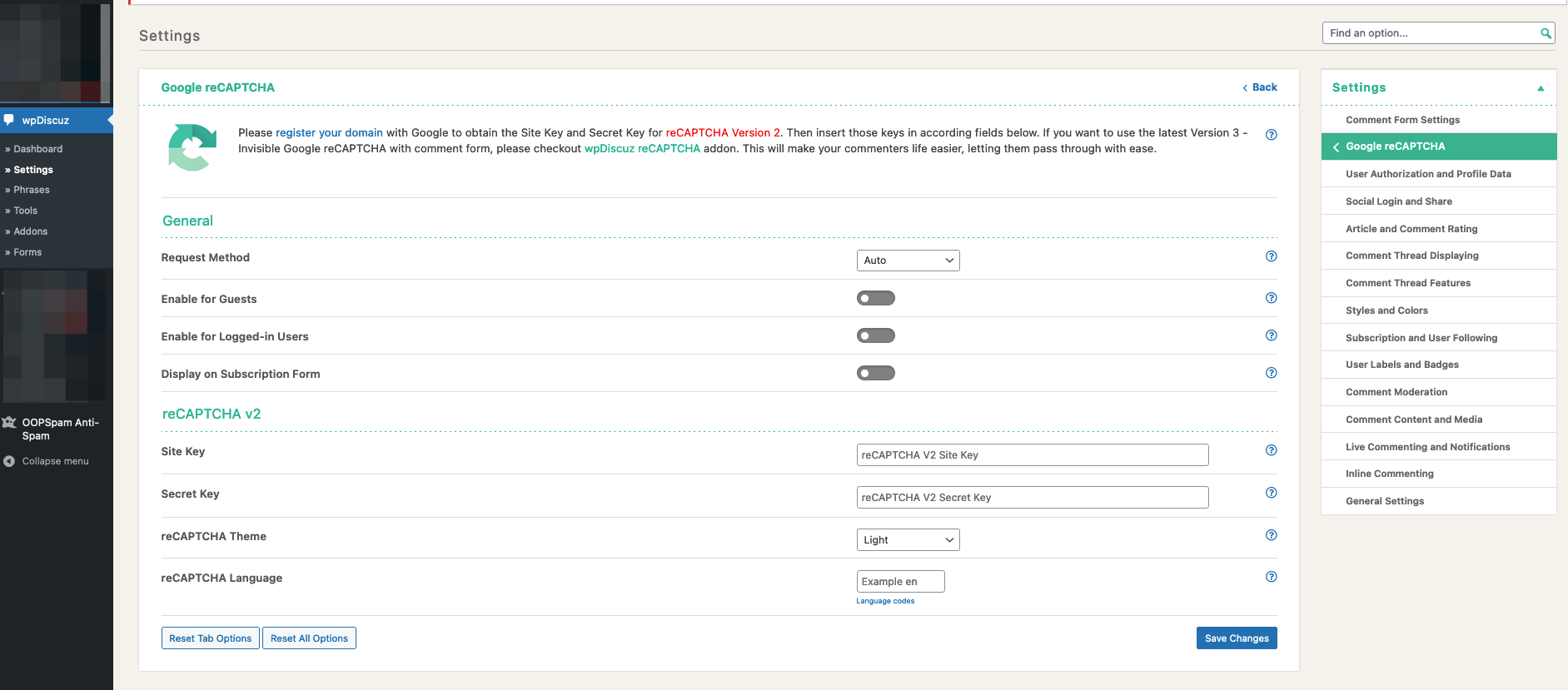The width and height of the screenshot is (1568, 690).
Task: Click the wpDiscuz comment bubble icon
Action: [x=9, y=120]
